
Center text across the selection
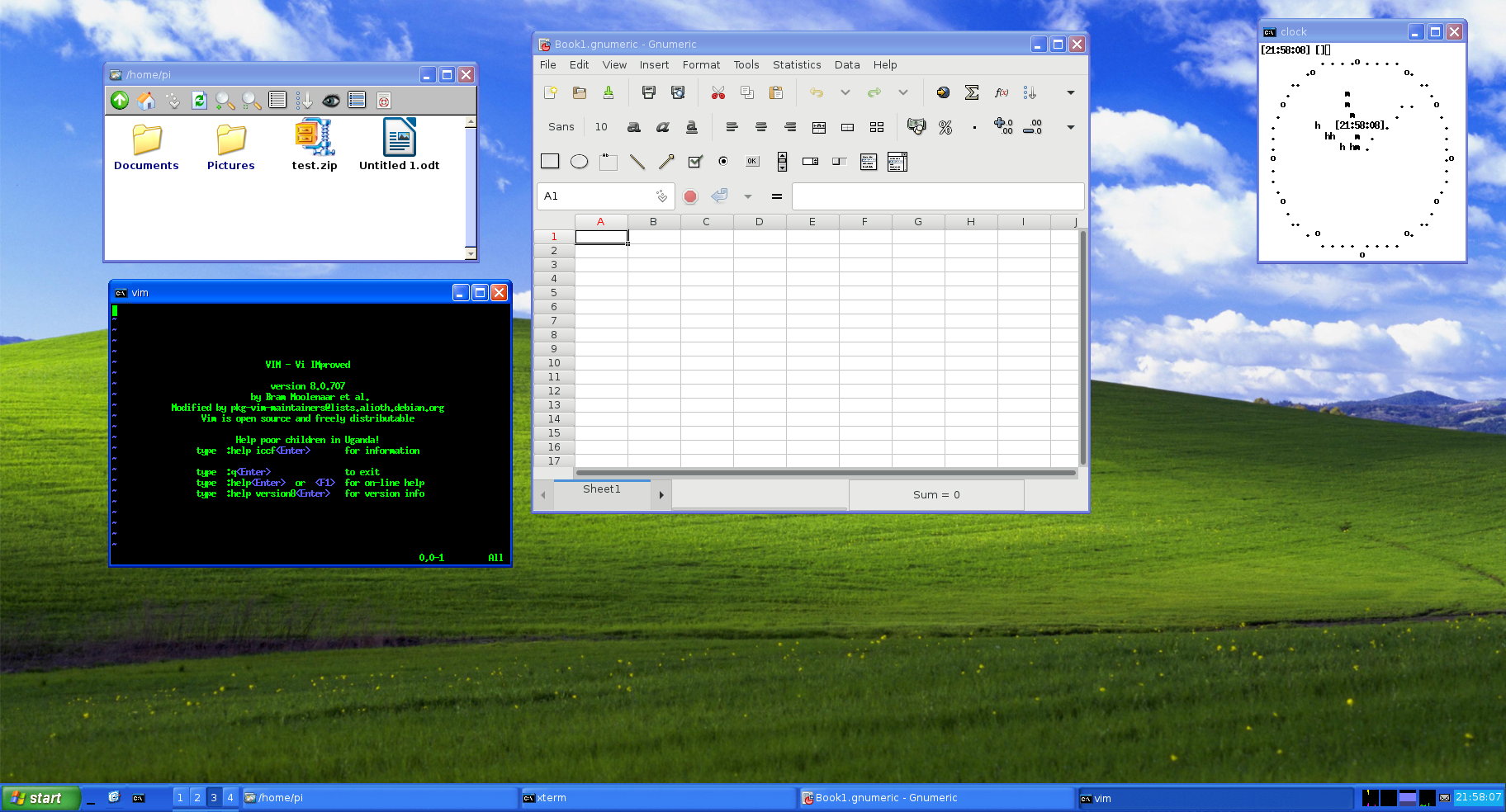819,127
